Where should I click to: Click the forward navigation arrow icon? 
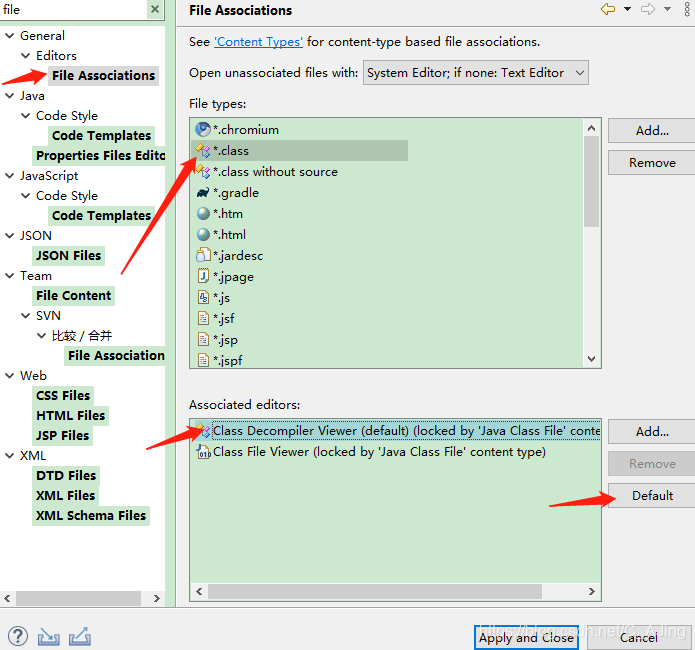(x=648, y=9)
